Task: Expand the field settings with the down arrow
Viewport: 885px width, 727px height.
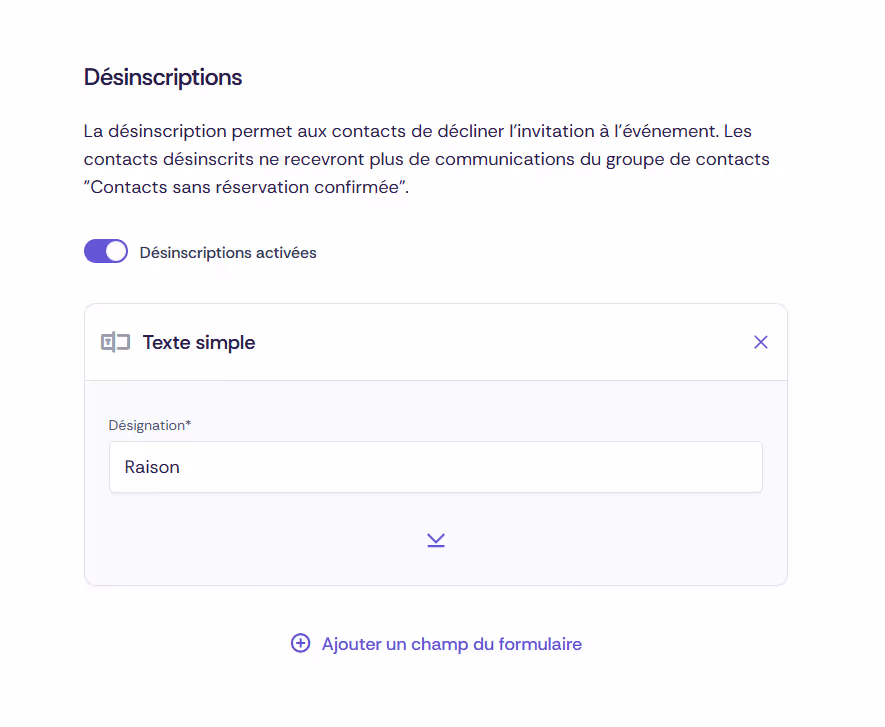Action: (x=435, y=539)
